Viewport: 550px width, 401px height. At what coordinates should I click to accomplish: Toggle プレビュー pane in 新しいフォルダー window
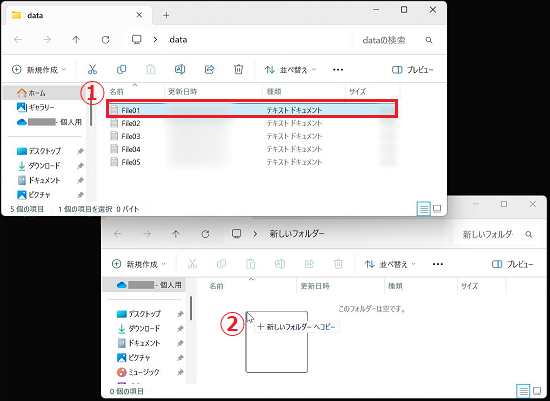coord(512,264)
